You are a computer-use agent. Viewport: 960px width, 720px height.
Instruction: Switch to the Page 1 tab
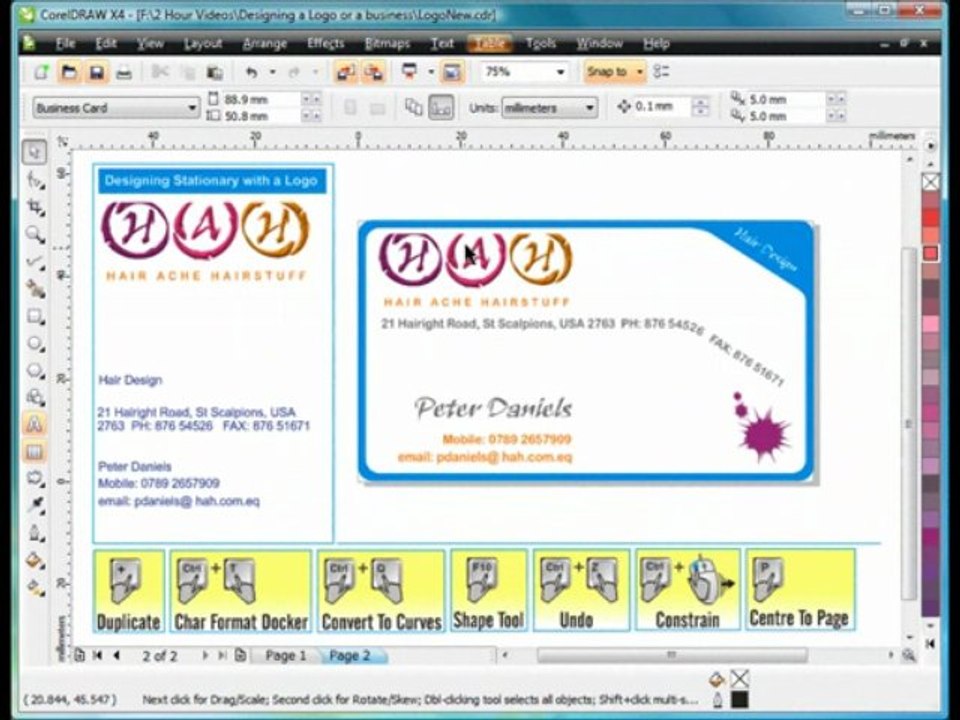pos(285,656)
